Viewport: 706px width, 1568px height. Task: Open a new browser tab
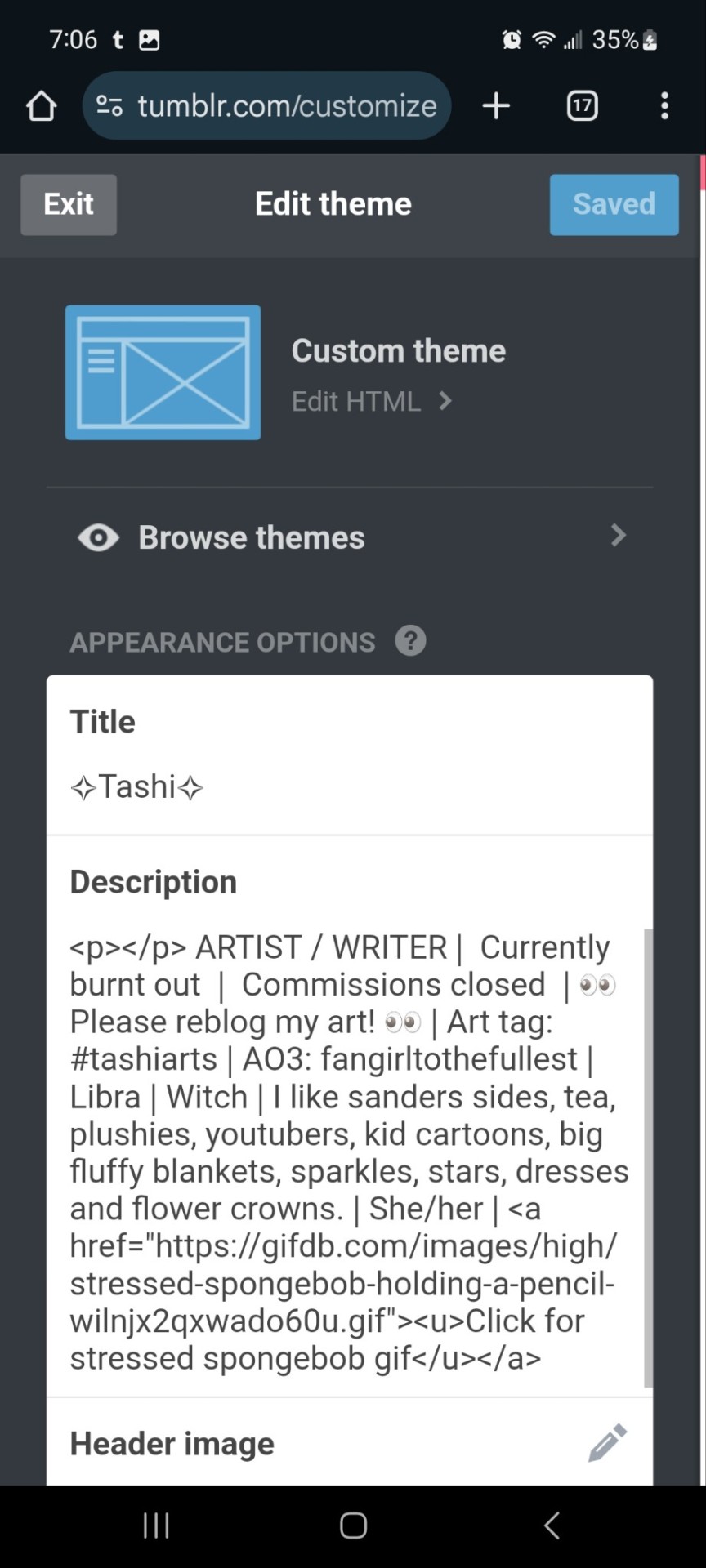click(496, 106)
